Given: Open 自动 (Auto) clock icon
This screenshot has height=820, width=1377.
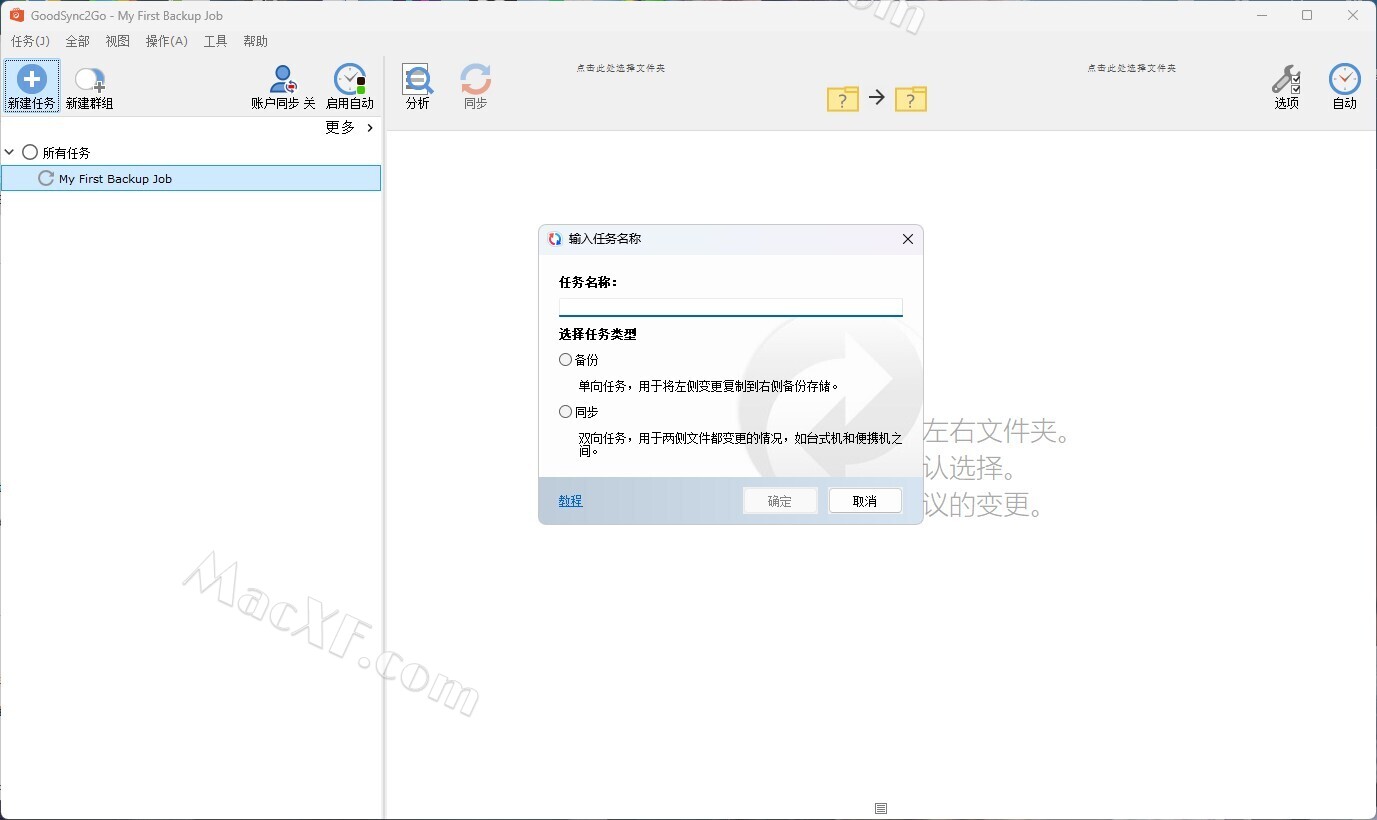Looking at the screenshot, I should click(1345, 80).
